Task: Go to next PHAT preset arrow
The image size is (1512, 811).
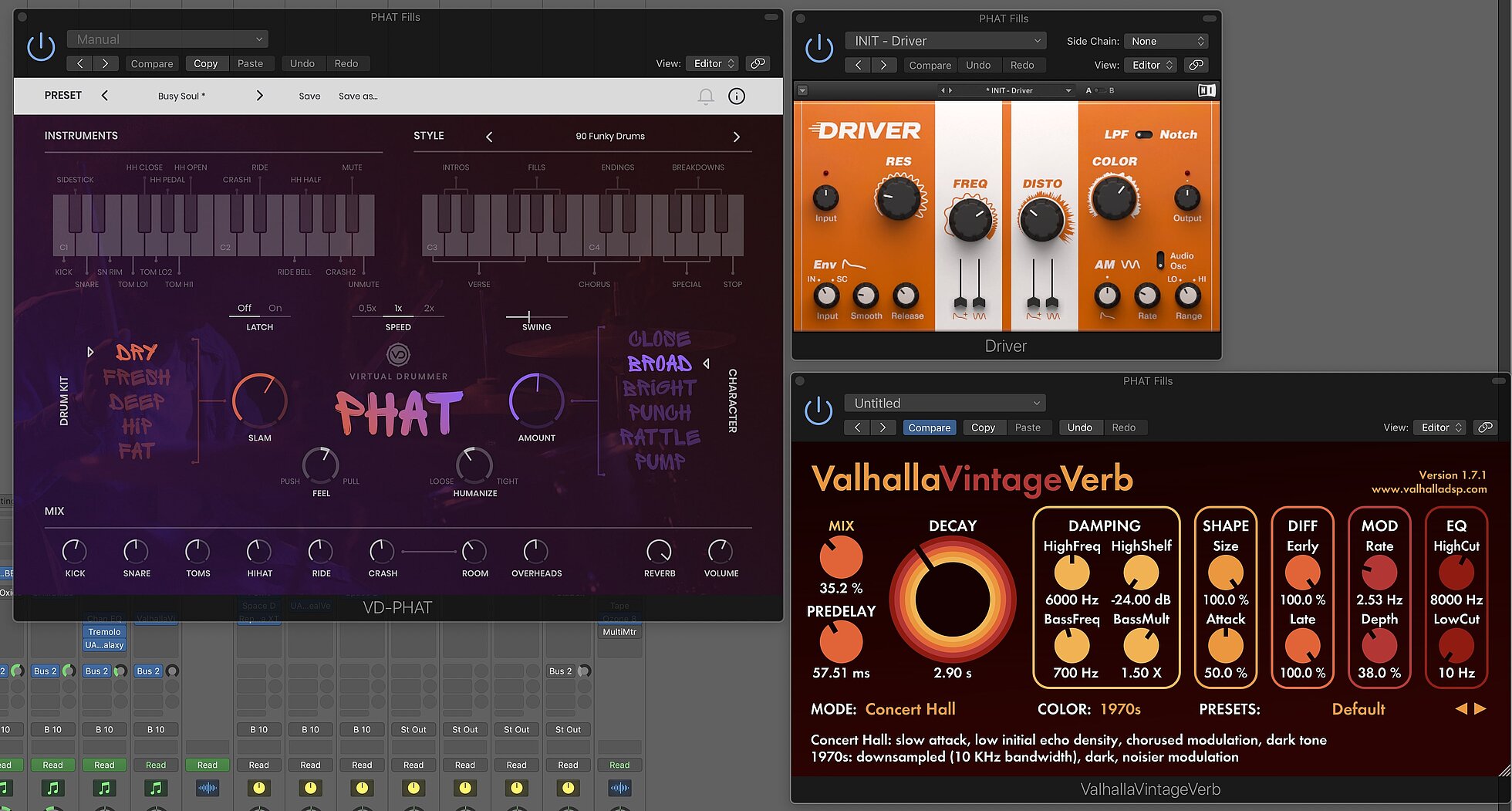Action: 259,96
